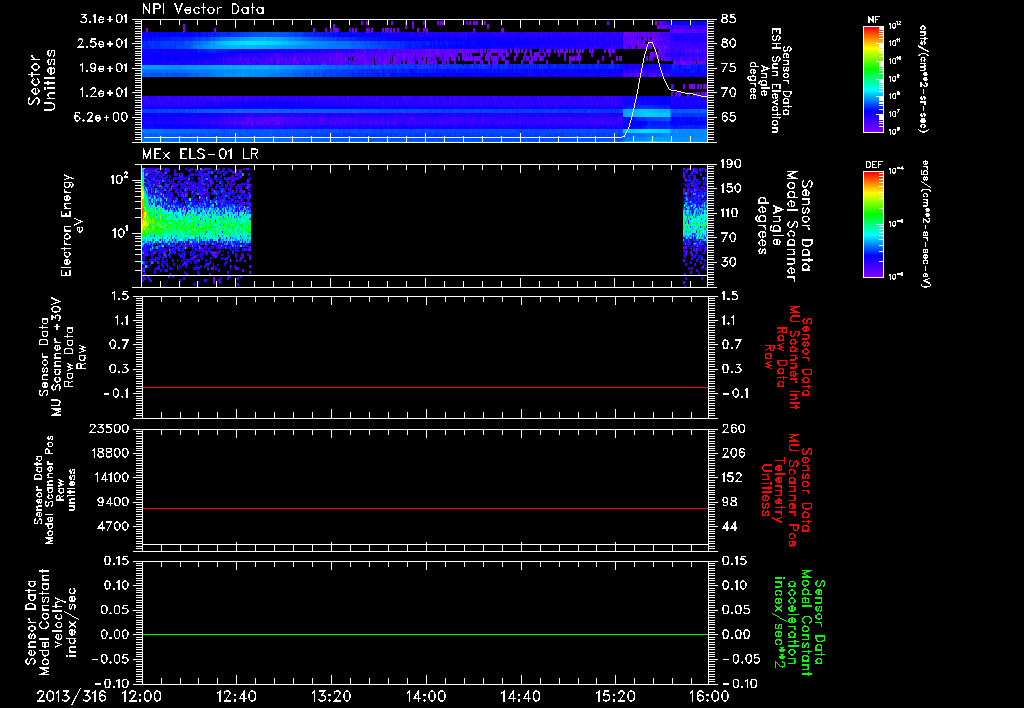Click the '80' sun elevation tick label
The image size is (1024, 708).
(x=729, y=43)
